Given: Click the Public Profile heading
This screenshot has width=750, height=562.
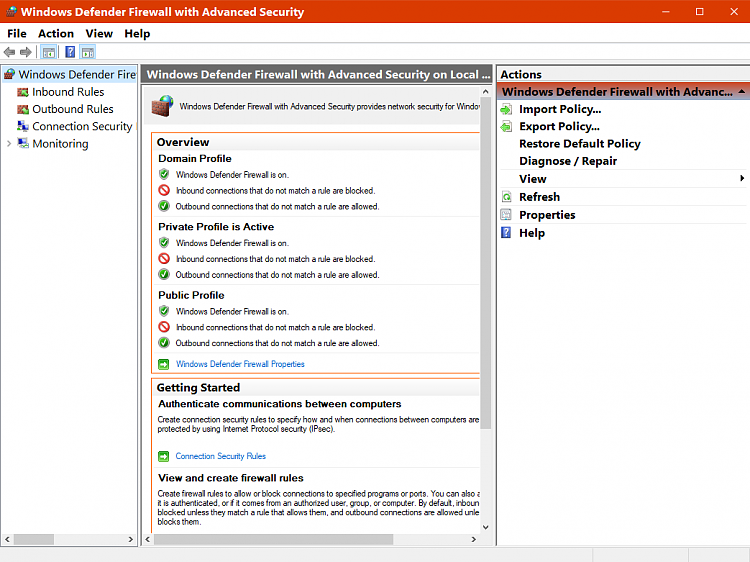Looking at the screenshot, I should click(x=191, y=295).
